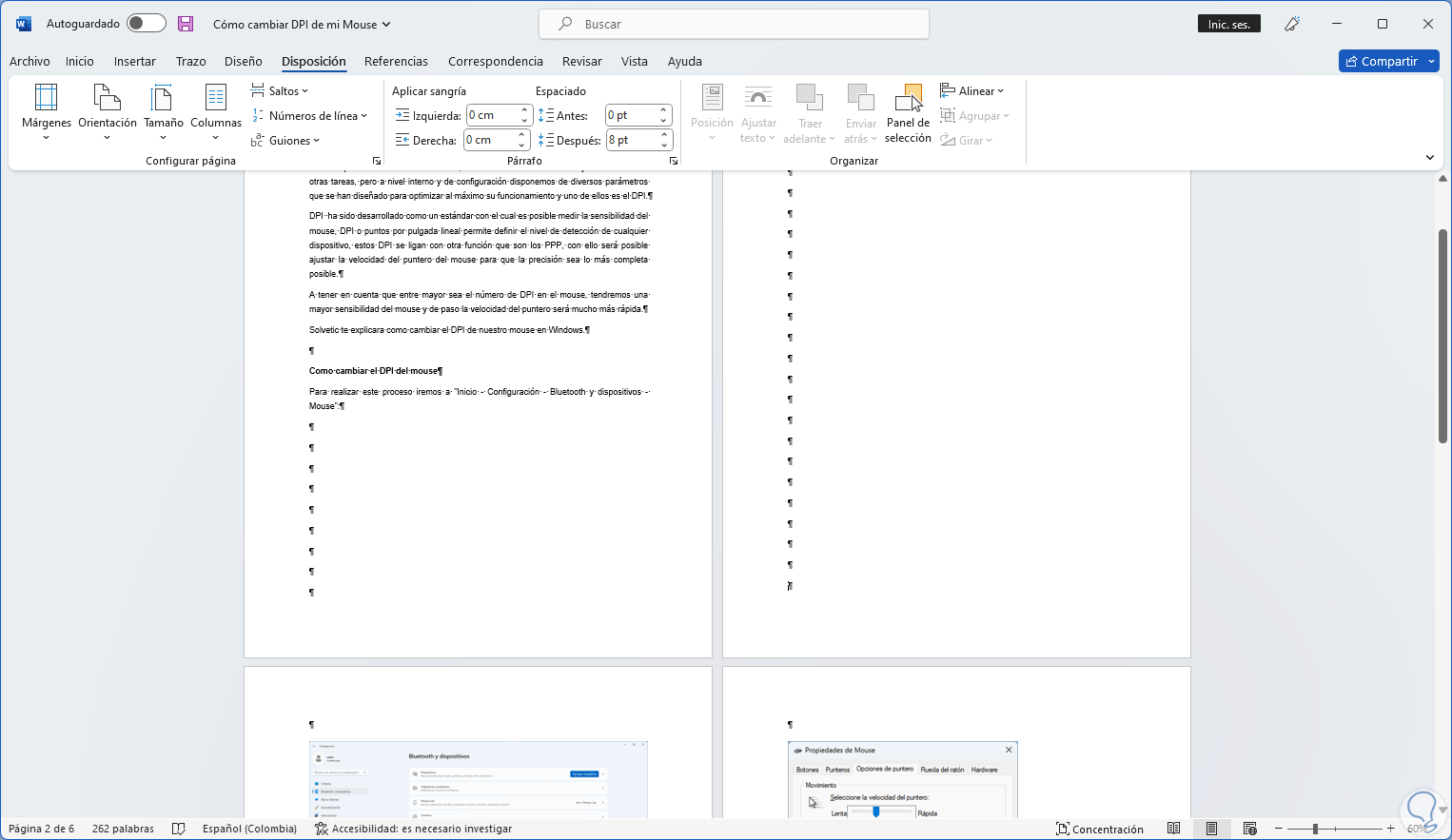Open the document title dropdown arrow
Image resolution: width=1452 pixels, height=840 pixels.
click(386, 25)
